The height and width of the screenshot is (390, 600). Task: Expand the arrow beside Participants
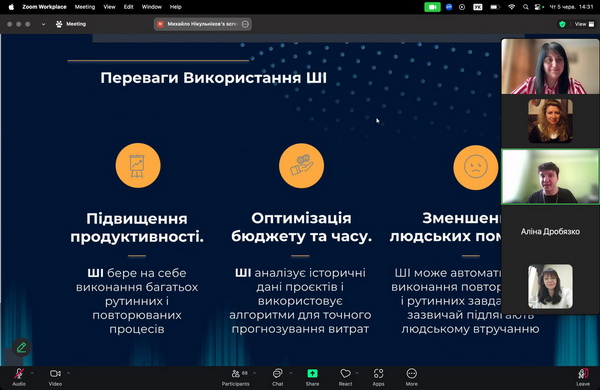tap(254, 373)
